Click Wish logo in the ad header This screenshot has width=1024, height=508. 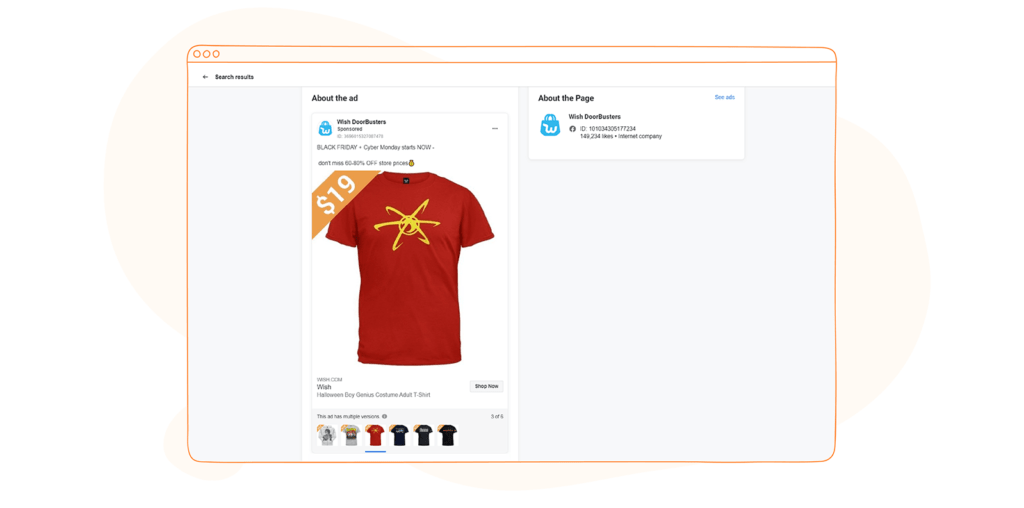pos(325,128)
